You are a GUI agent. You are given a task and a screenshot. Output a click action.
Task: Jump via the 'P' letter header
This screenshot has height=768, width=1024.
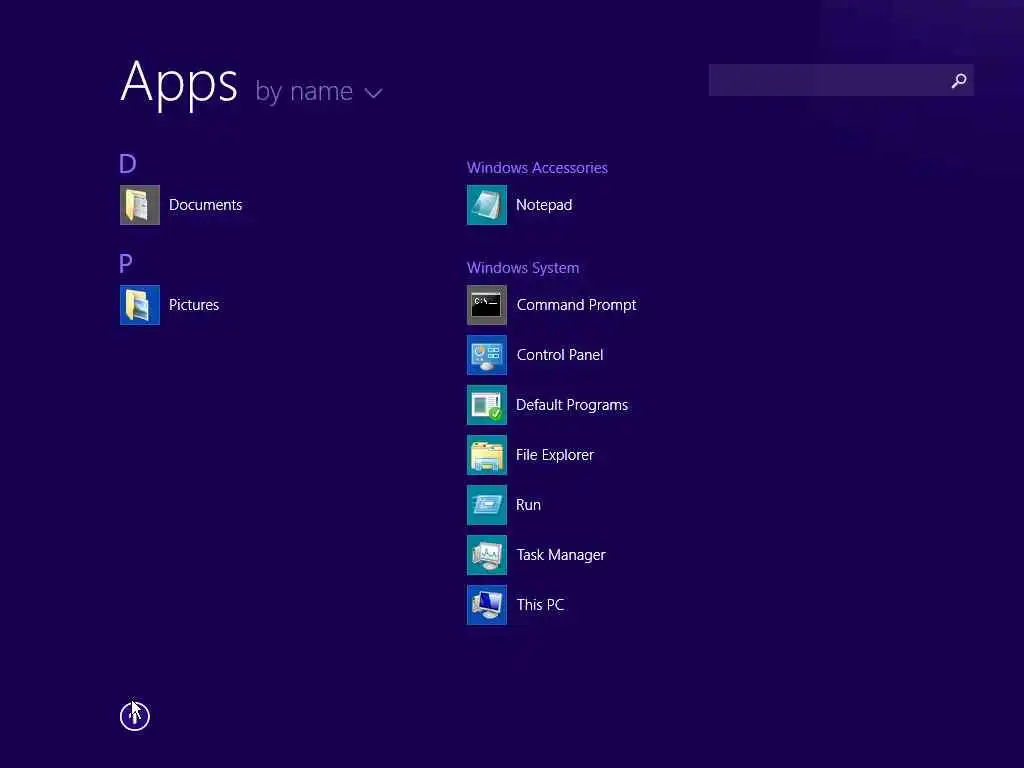click(x=126, y=263)
